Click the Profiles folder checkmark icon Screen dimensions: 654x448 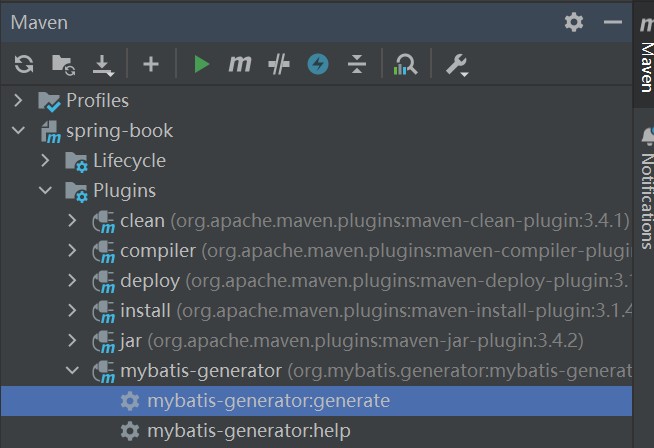pyautogui.click(x=49, y=101)
